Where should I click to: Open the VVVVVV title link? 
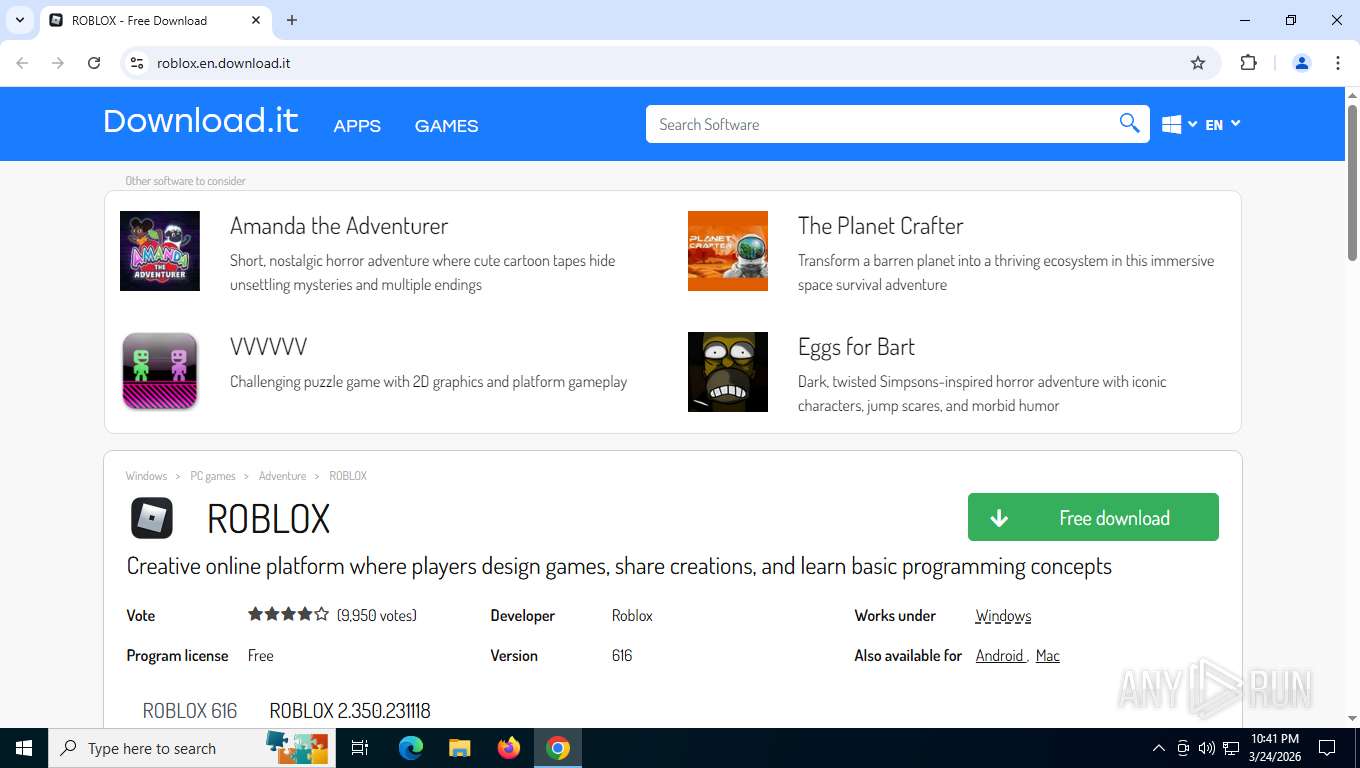tap(268, 347)
